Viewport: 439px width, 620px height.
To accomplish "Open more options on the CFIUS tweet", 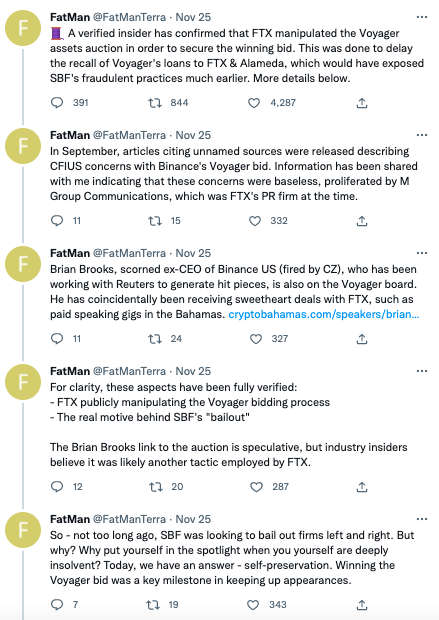I will pos(422,135).
